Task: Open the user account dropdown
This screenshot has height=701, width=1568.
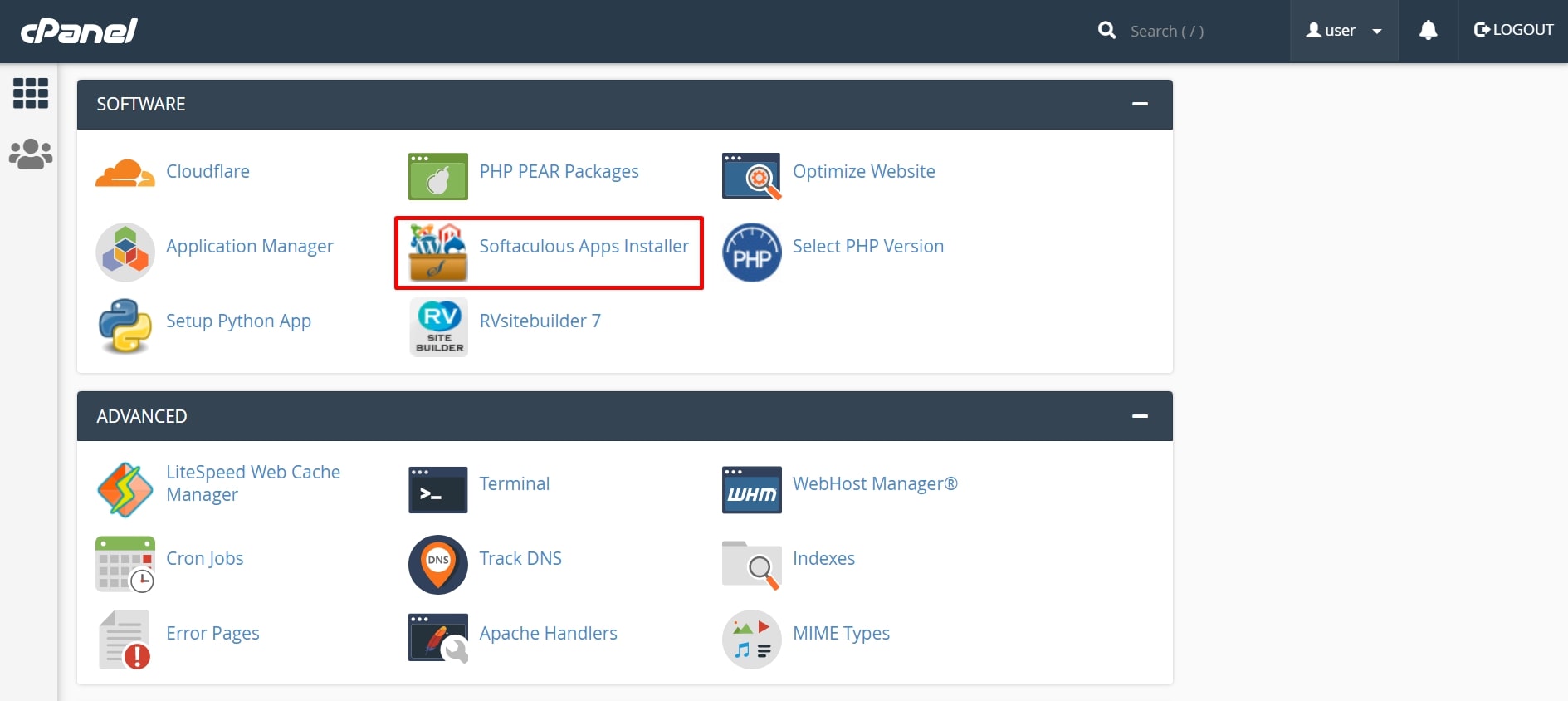Action: click(1344, 31)
